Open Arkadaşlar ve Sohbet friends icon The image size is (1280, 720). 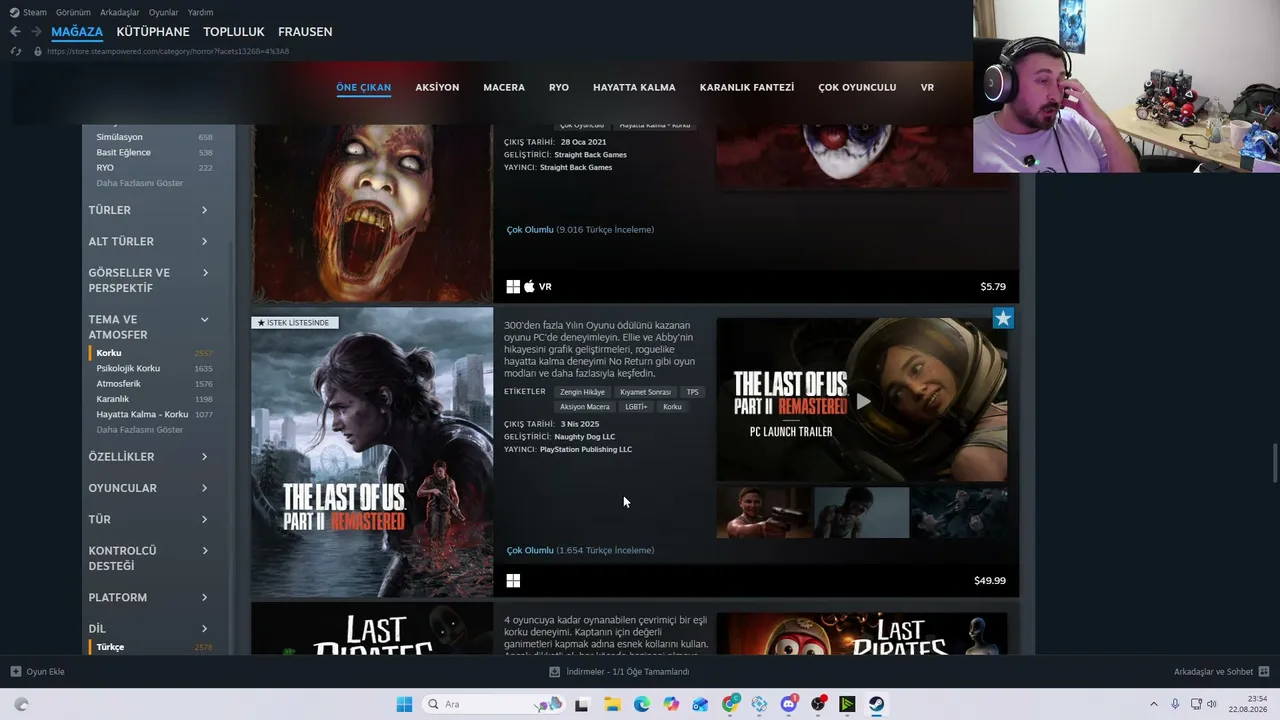tap(1264, 672)
